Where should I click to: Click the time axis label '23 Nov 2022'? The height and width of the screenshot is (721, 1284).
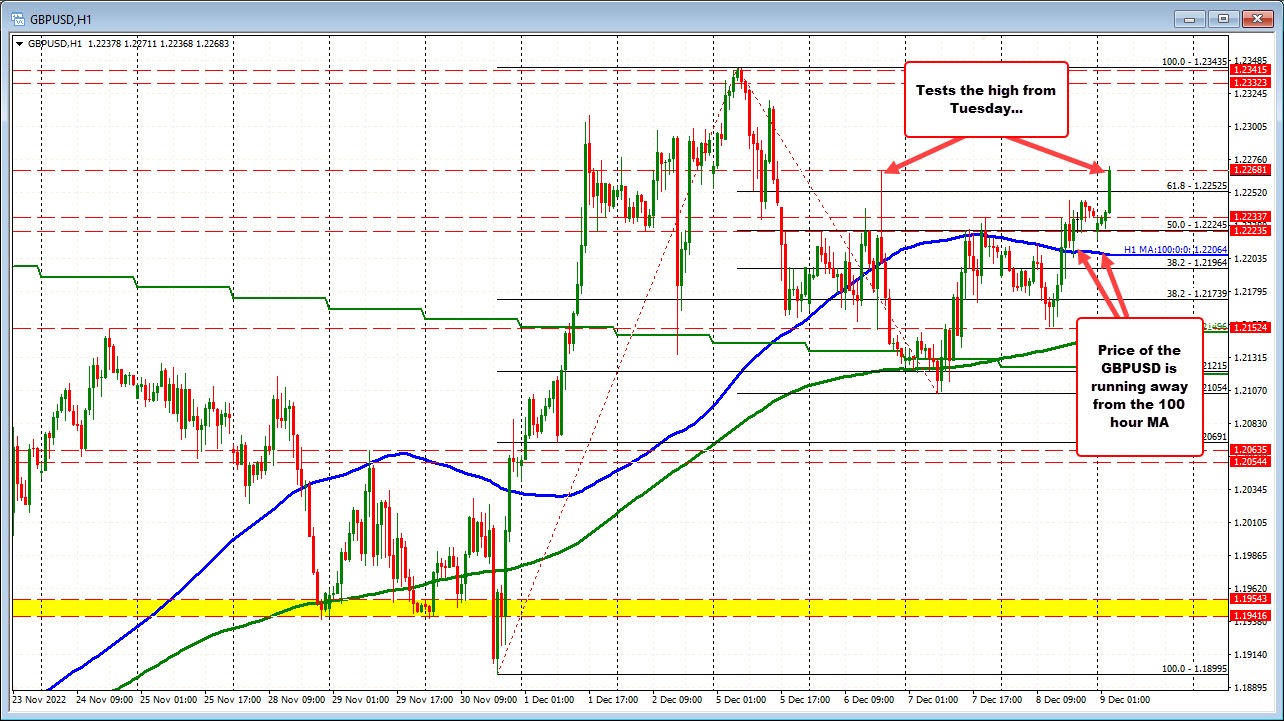tap(38, 699)
